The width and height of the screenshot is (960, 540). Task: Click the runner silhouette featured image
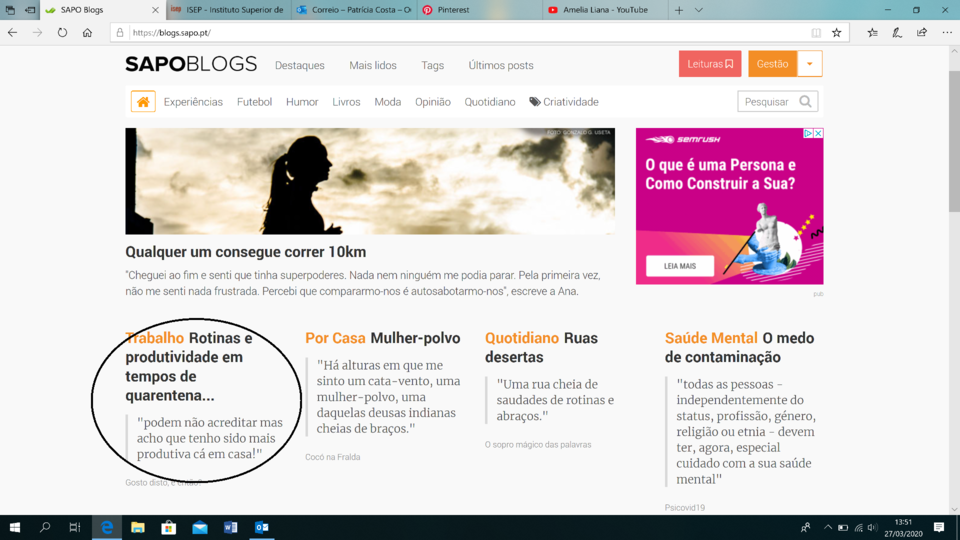[369, 181]
